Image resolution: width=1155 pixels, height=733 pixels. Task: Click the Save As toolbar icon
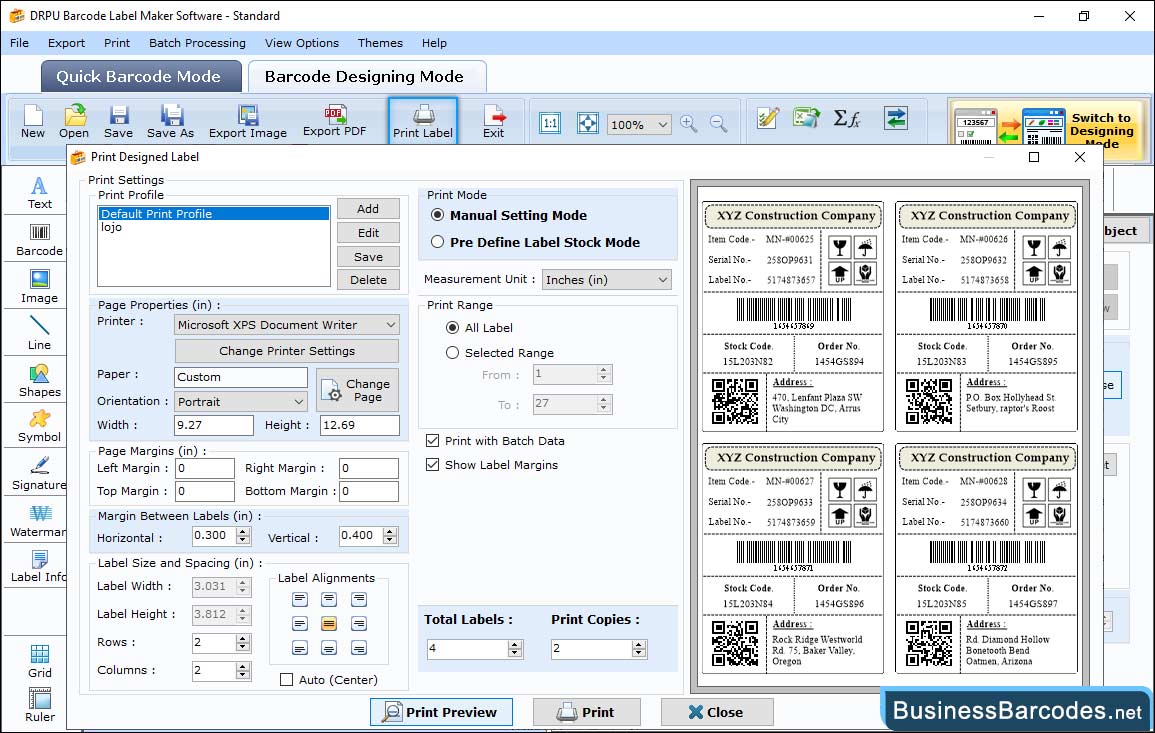(170, 122)
